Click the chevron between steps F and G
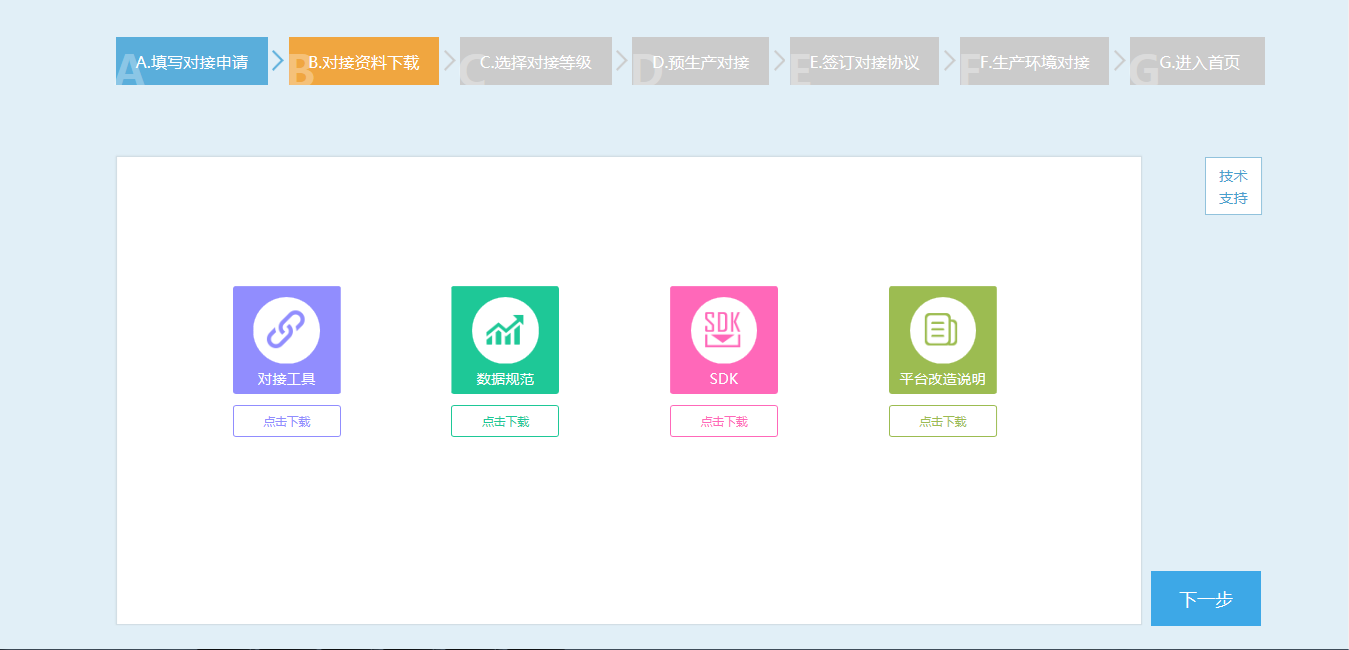 coord(1119,61)
